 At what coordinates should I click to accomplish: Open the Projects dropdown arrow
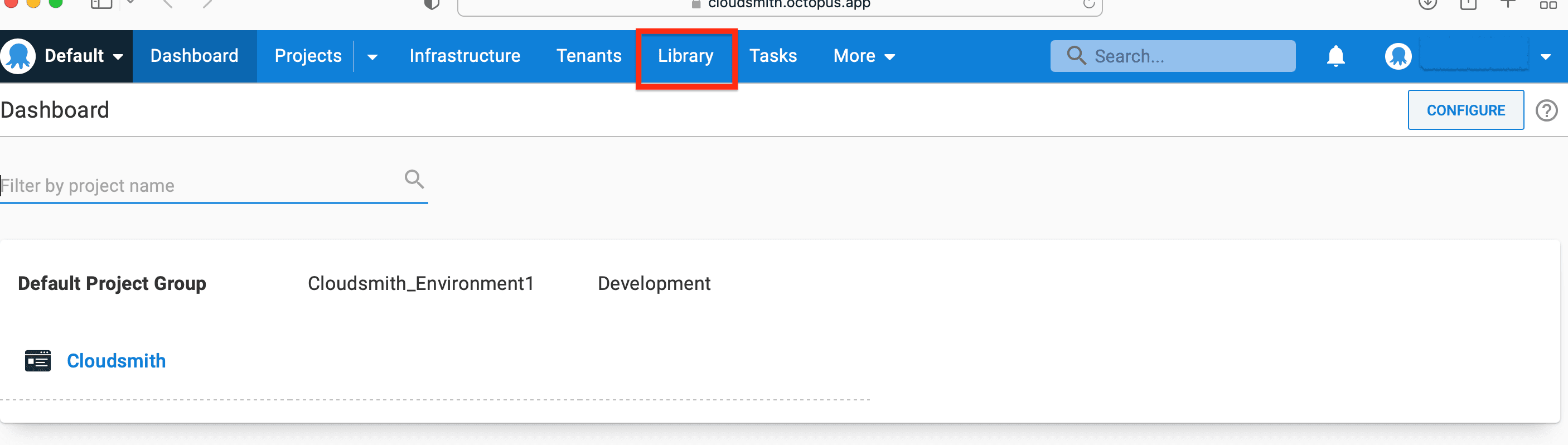pos(372,57)
